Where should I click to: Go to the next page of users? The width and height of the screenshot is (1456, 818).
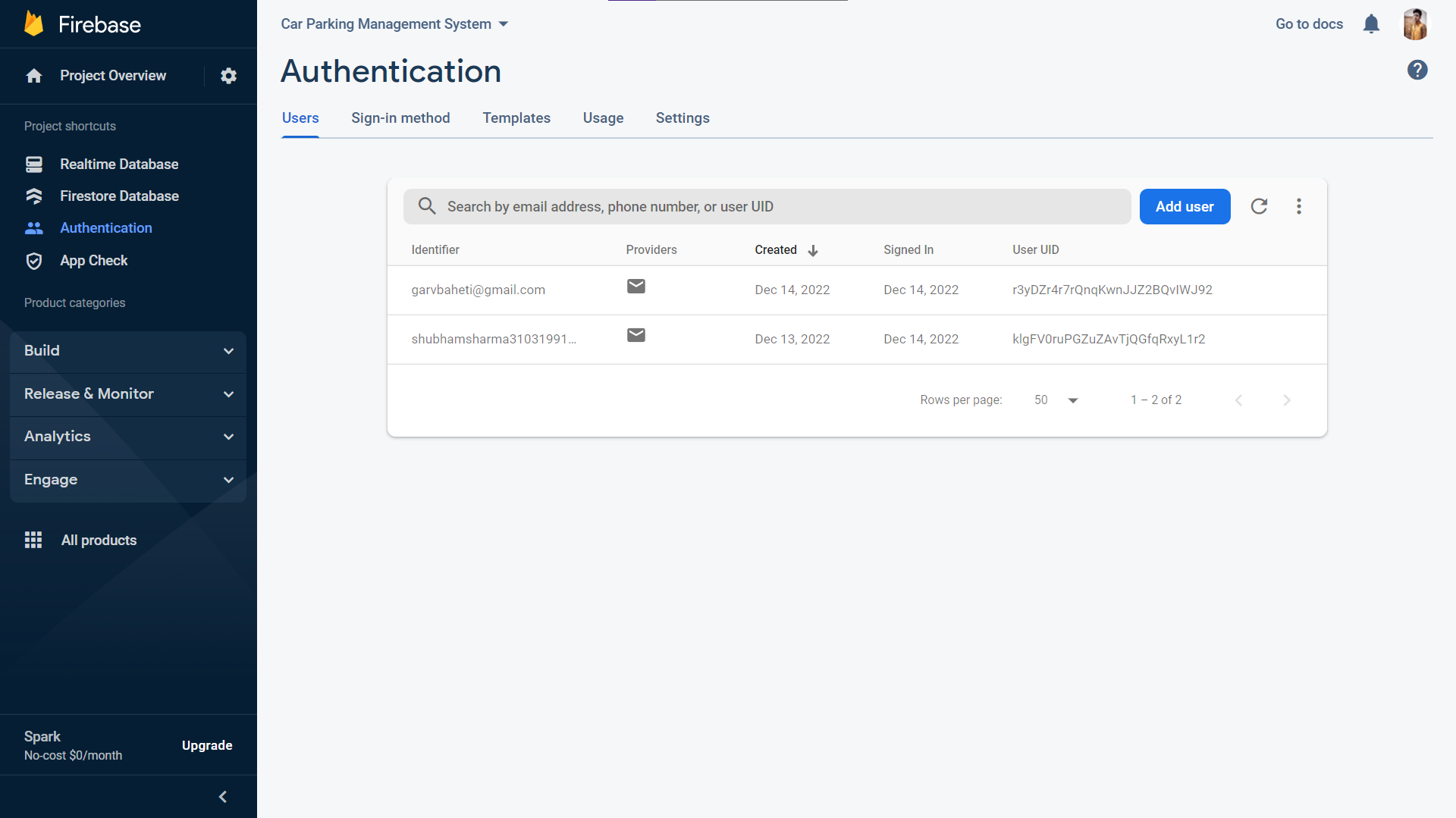(1286, 400)
